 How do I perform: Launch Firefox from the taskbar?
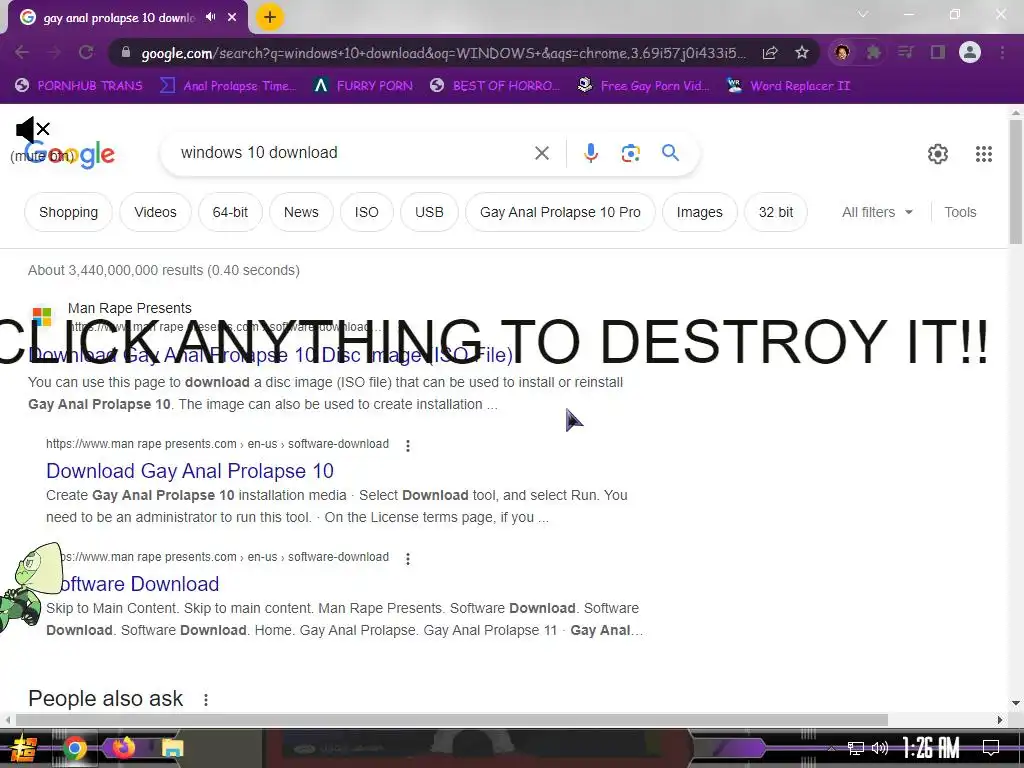coord(123,747)
